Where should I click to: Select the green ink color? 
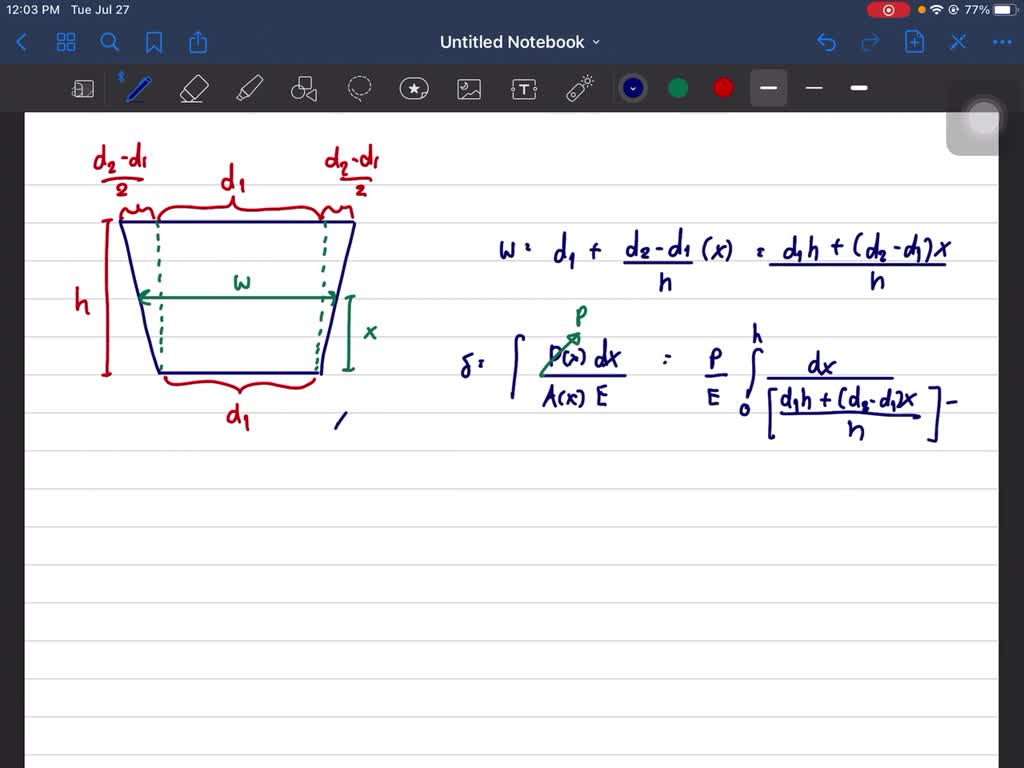(678, 88)
